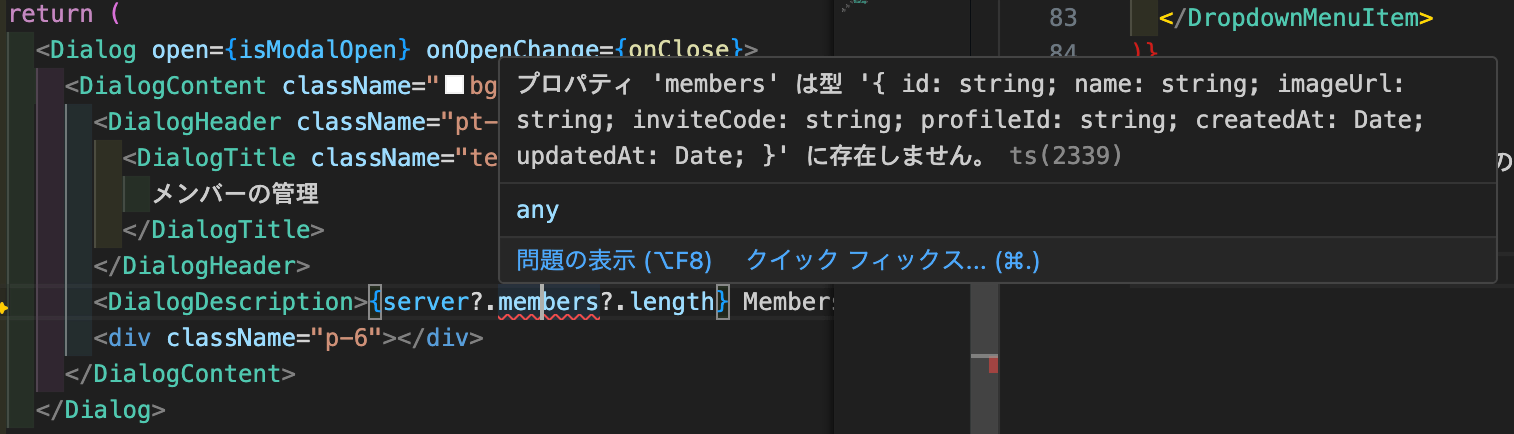Click the editor minimap at top

(x=858, y=8)
